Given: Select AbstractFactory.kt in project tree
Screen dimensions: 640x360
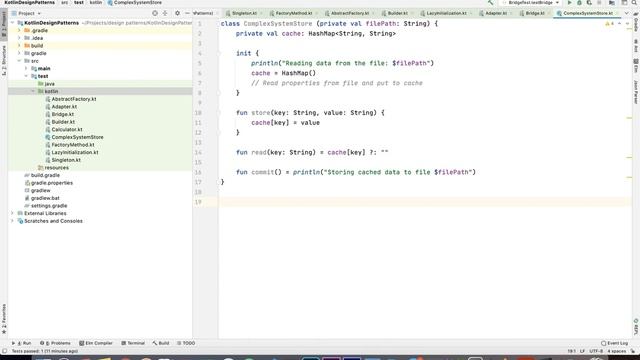Looking at the screenshot, I should pyautogui.click(x=73, y=99).
